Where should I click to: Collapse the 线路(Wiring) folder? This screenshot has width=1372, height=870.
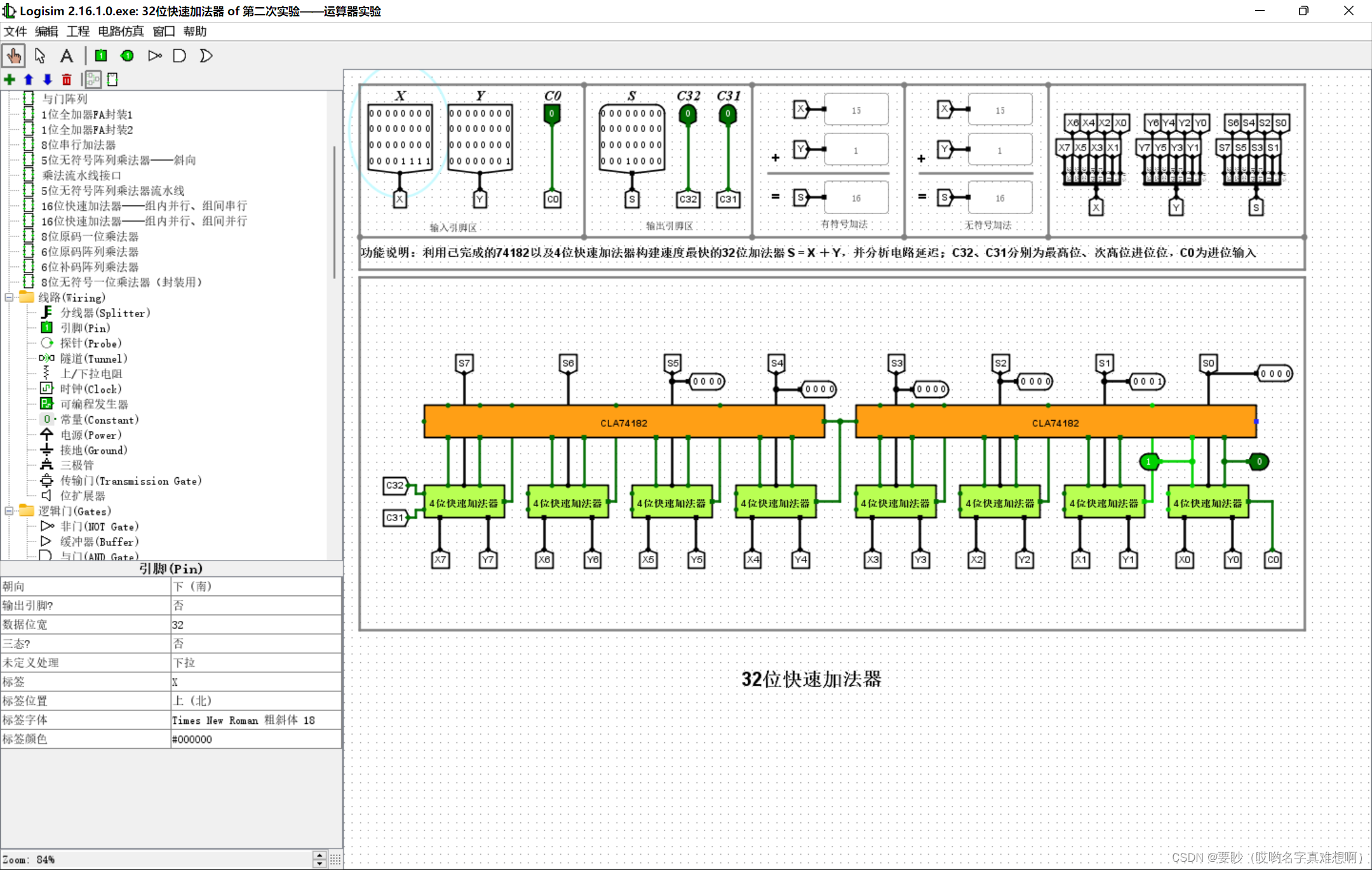[x=9, y=297]
